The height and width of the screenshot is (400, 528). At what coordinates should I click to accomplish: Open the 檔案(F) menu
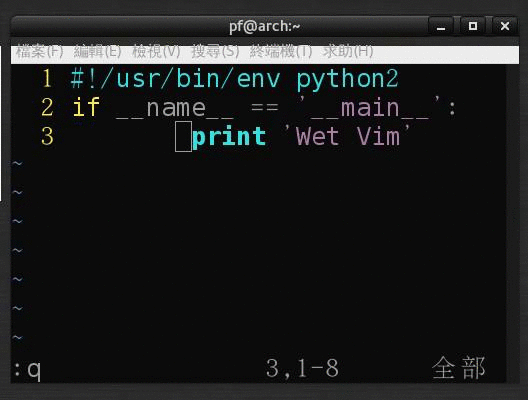(39, 51)
